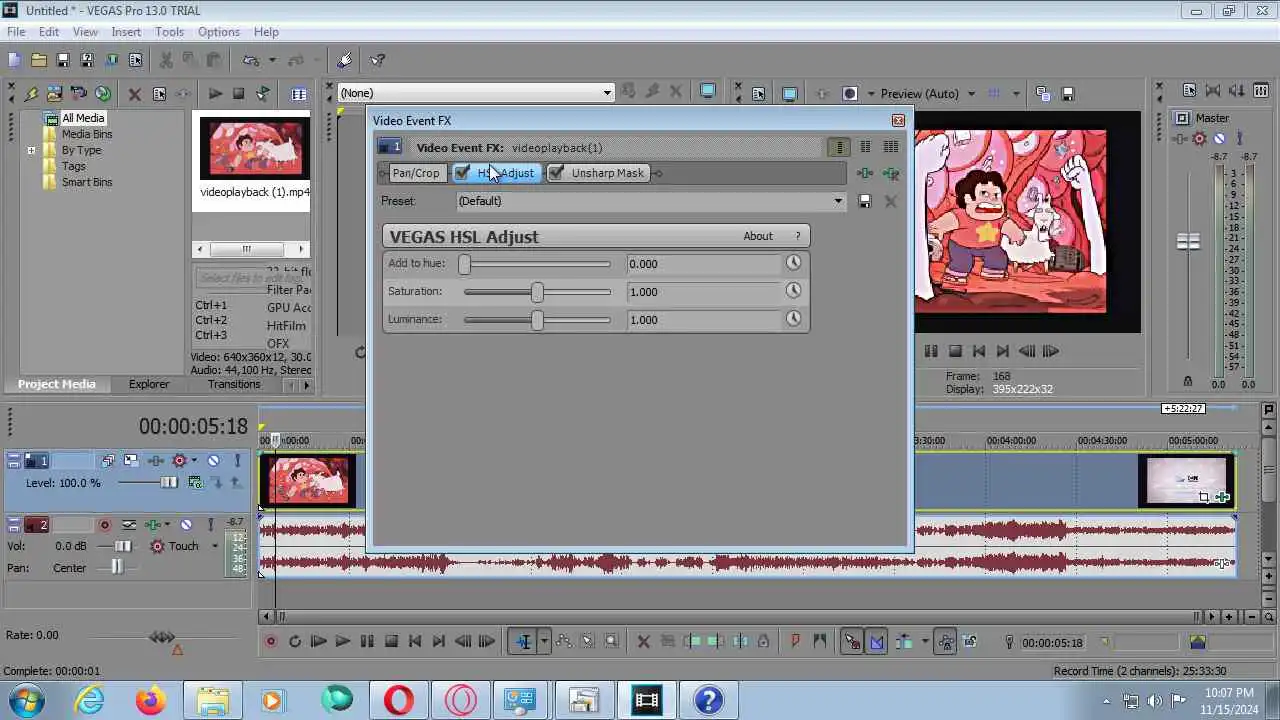Pause the video preview
The image size is (1280, 720).
[x=931, y=351]
